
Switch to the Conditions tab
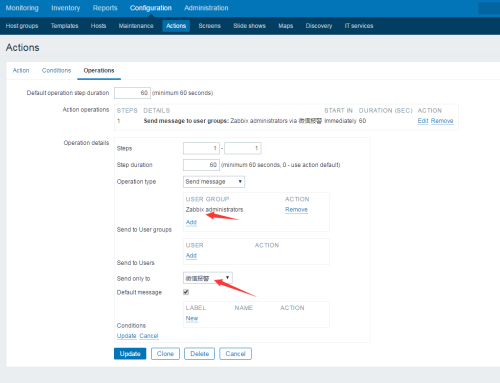[x=56, y=70]
